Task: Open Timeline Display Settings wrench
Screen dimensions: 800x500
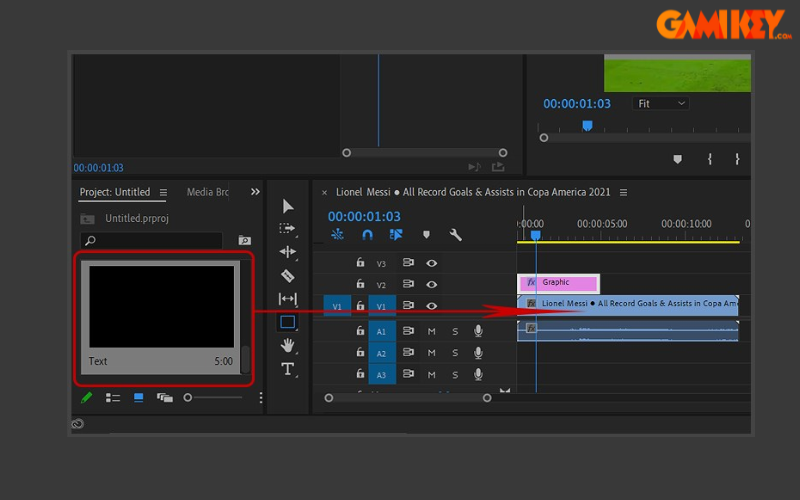Action: (x=456, y=234)
